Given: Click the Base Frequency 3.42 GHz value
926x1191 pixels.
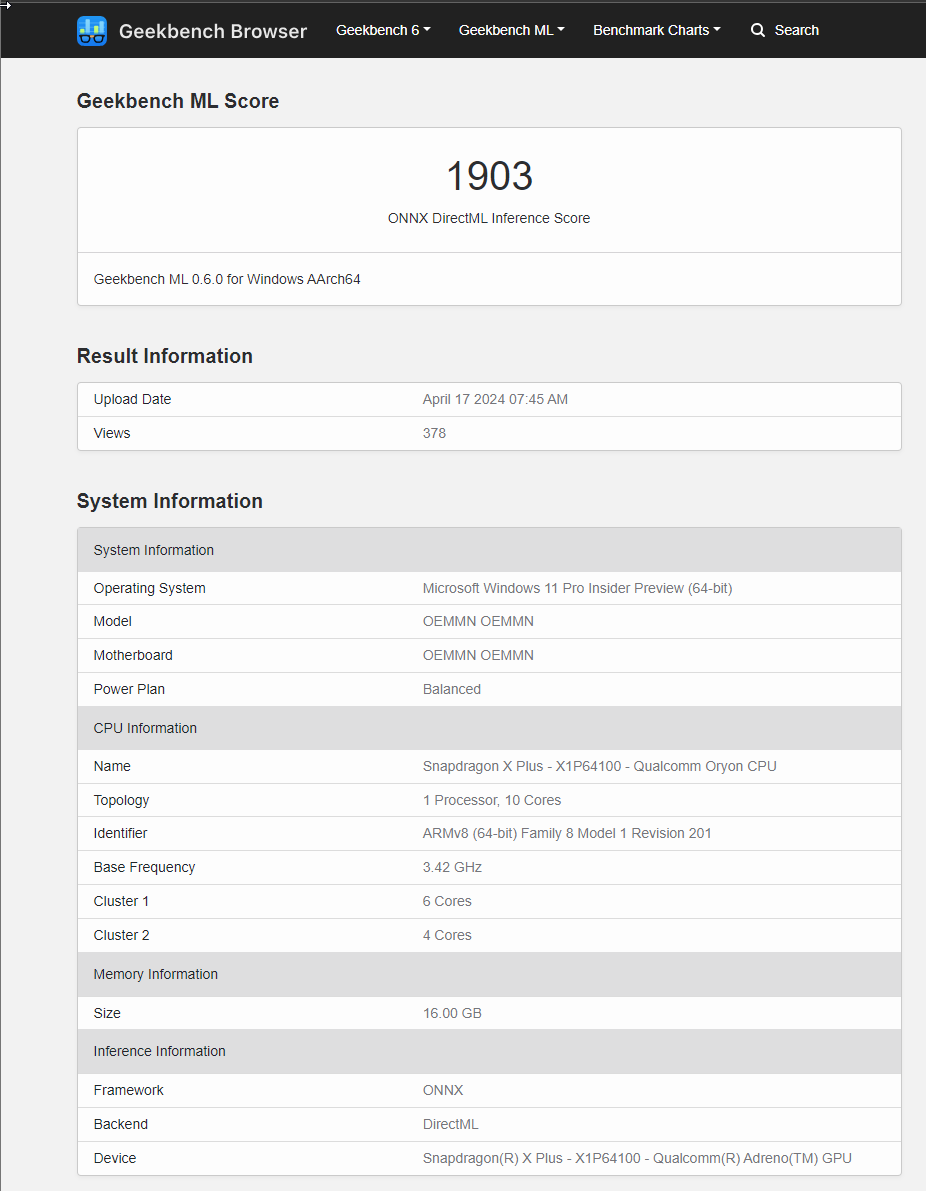Looking at the screenshot, I should coord(452,867).
